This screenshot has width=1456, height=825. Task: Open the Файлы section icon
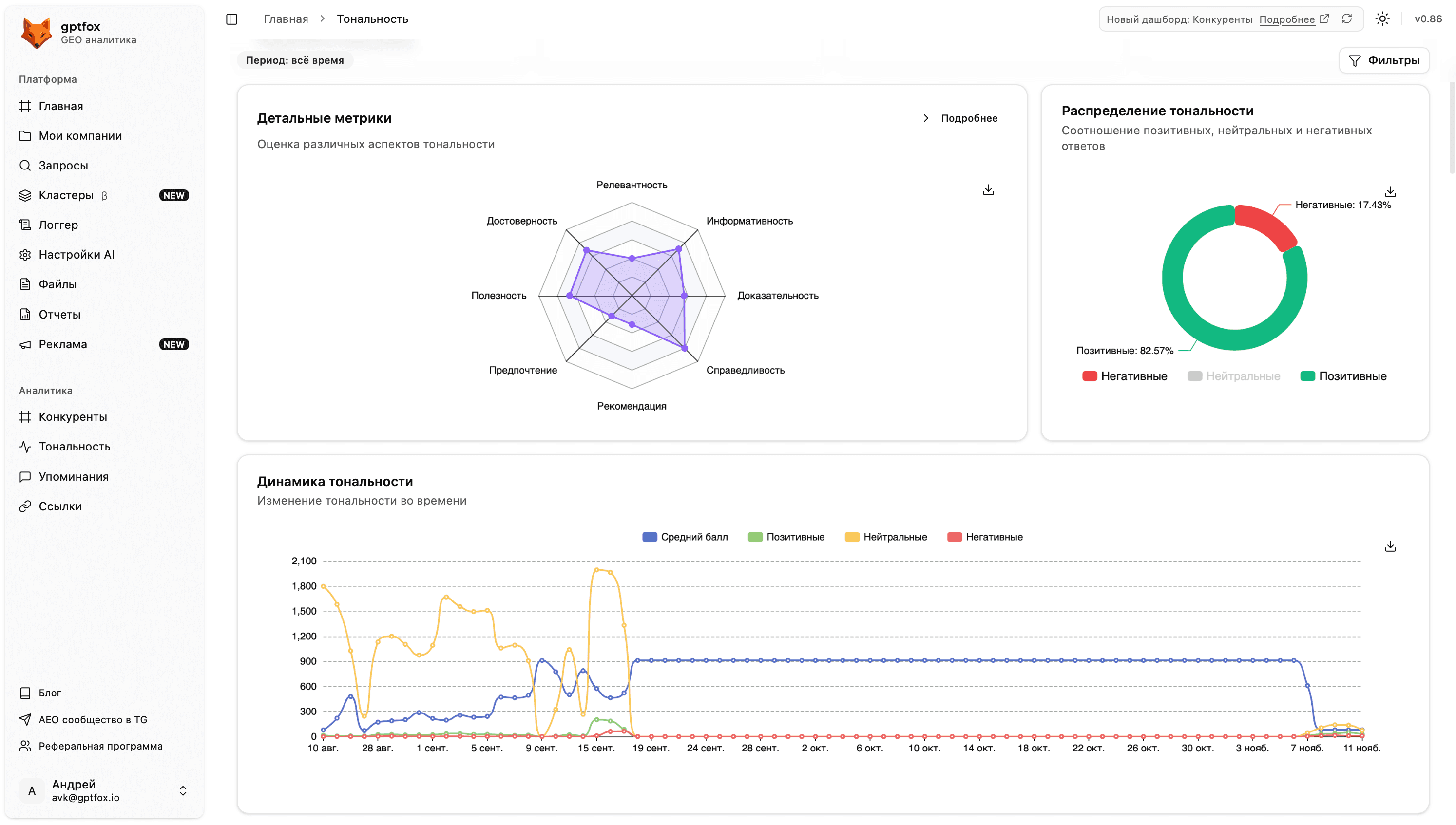click(25, 284)
